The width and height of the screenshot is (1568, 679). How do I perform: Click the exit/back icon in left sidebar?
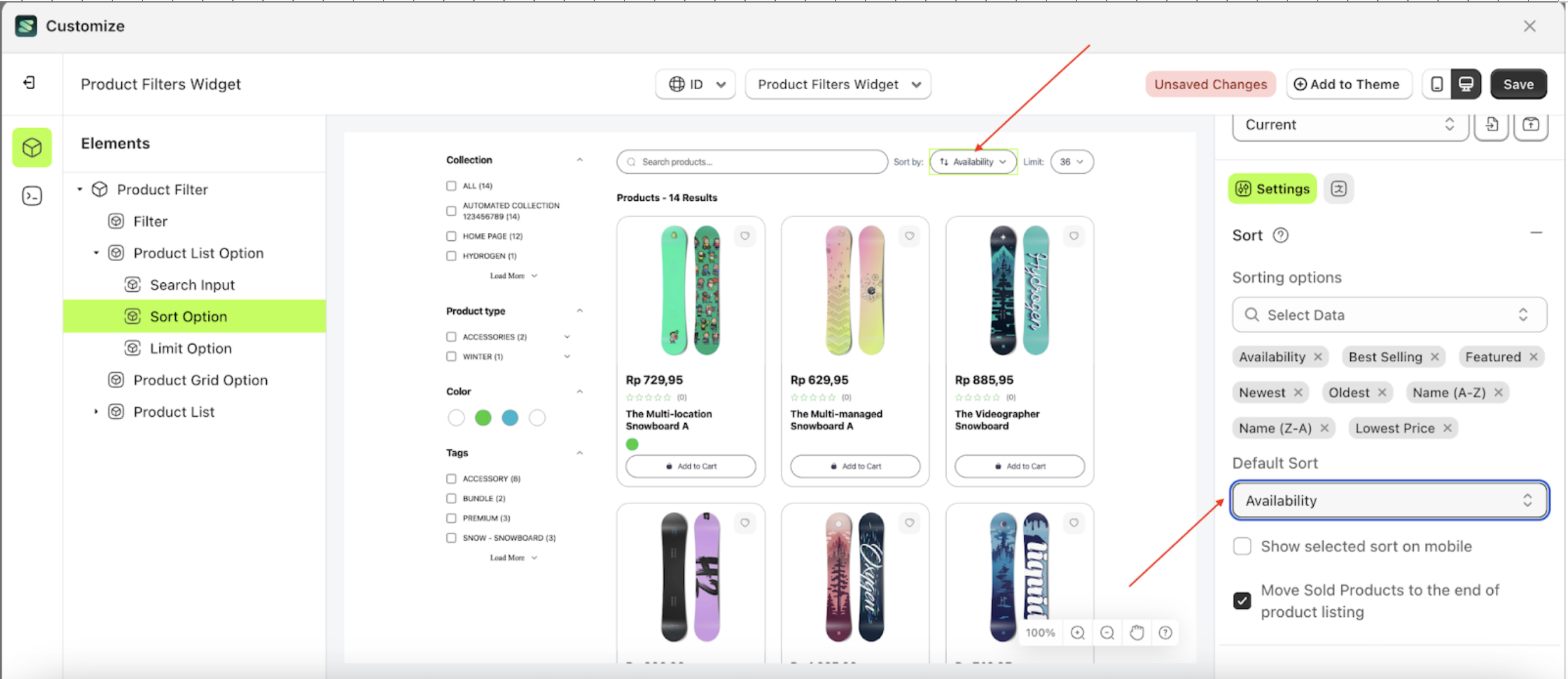[30, 83]
